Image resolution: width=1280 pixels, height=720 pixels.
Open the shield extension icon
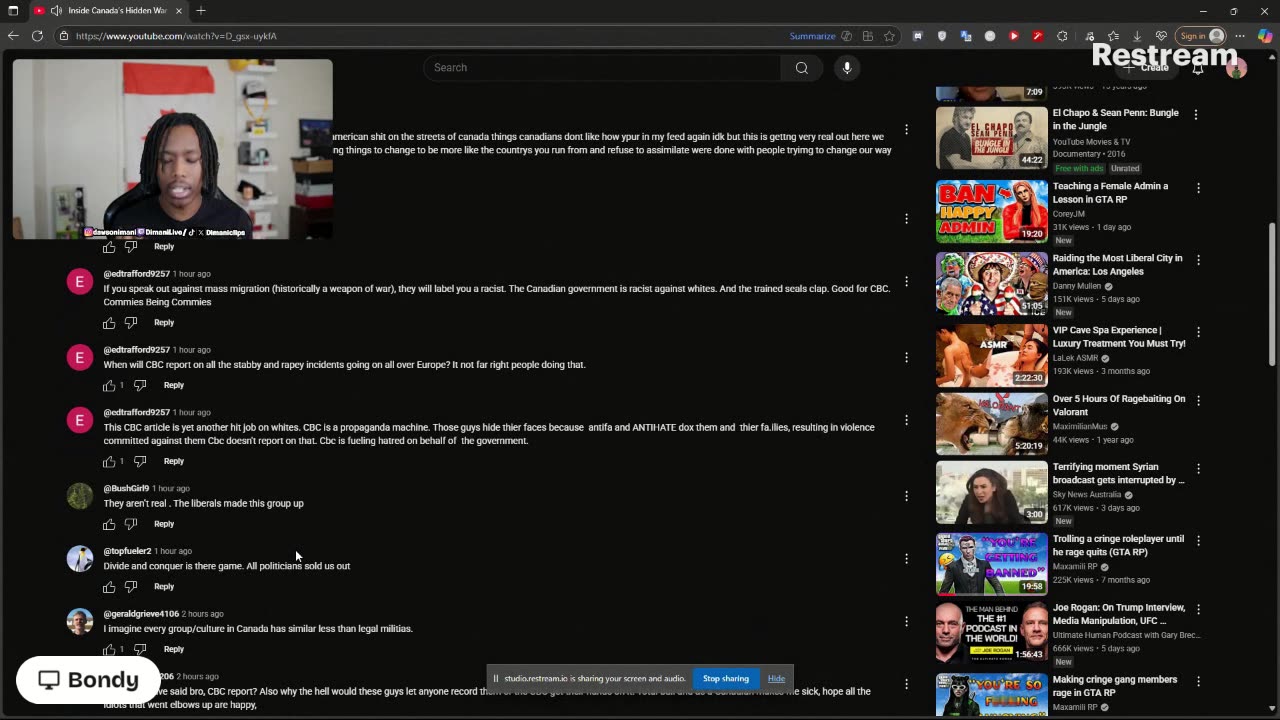pyautogui.click(x=942, y=36)
